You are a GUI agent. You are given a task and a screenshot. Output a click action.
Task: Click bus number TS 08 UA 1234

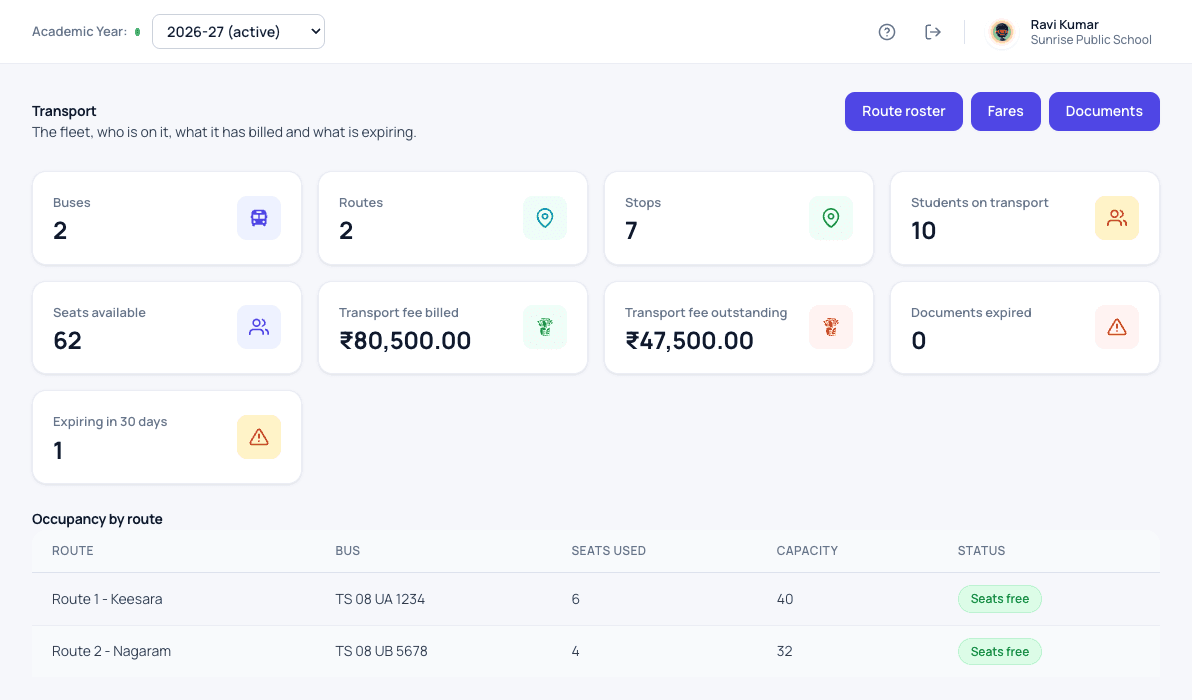tap(380, 599)
